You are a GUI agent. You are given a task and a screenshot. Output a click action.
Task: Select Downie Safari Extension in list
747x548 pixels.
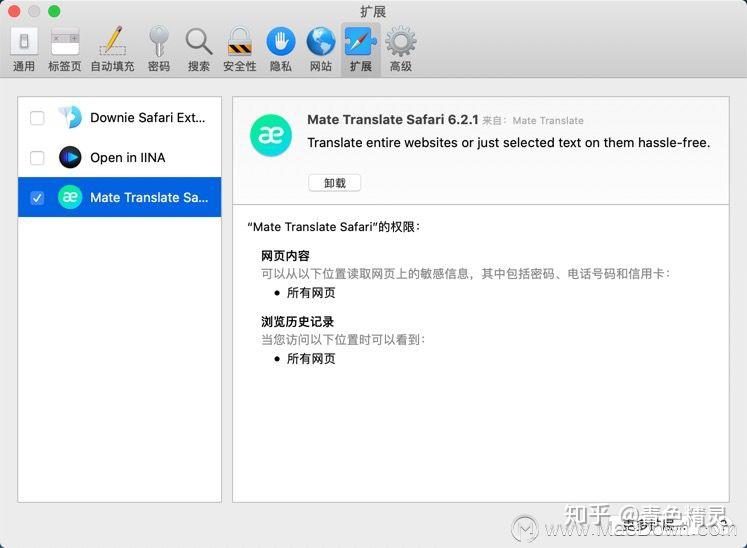(120, 118)
